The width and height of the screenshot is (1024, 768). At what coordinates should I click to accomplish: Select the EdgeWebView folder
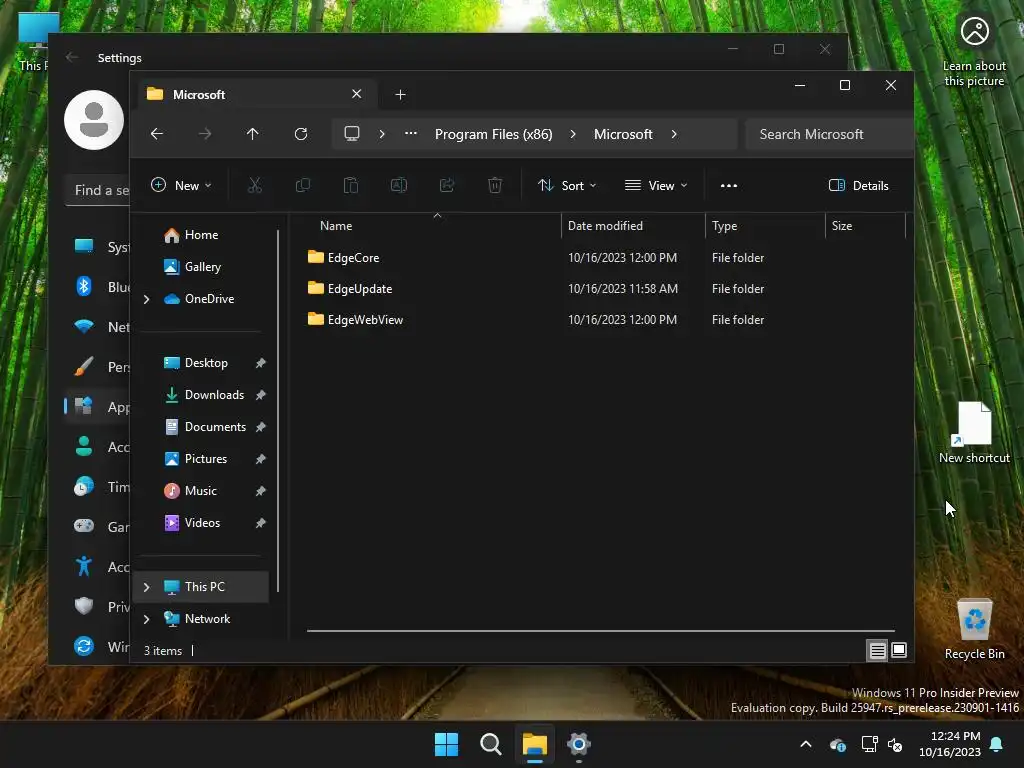coord(355,320)
